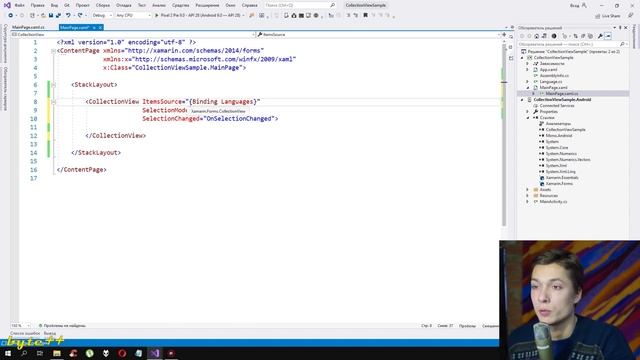Select App.xaml in Solution Explorer
Viewport: 640px width, 360px height.
[x=548, y=70]
